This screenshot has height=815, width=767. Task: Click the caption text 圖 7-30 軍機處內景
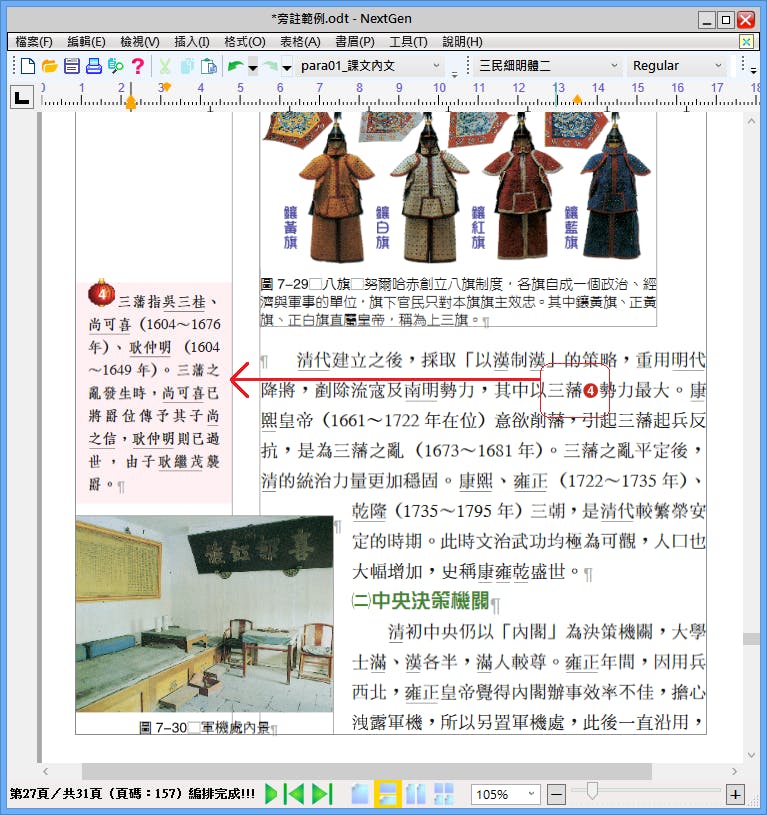(x=205, y=728)
